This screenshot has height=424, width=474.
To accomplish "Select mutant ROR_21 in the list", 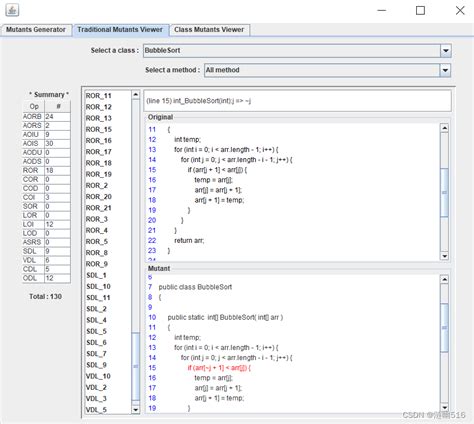I will (x=98, y=208).
